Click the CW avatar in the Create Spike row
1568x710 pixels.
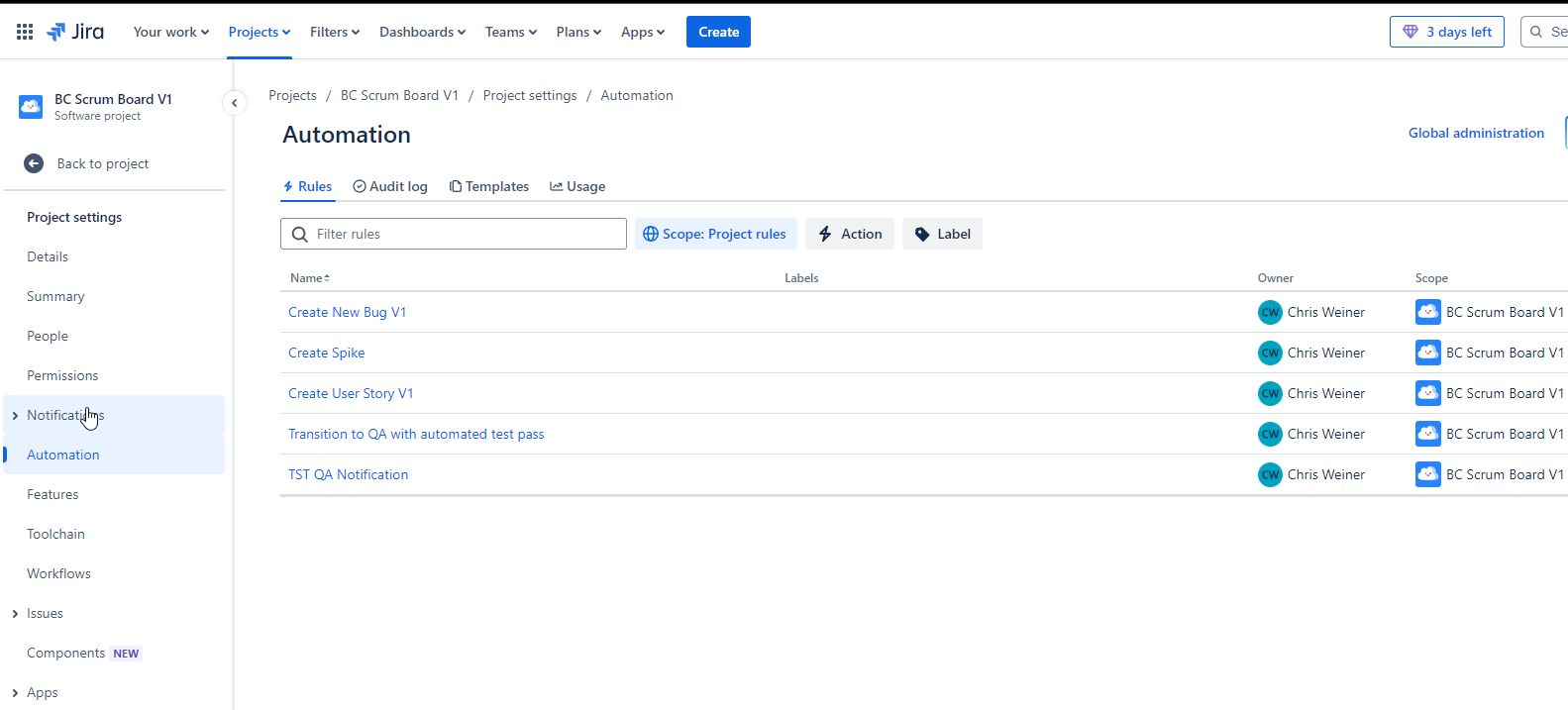(1270, 353)
